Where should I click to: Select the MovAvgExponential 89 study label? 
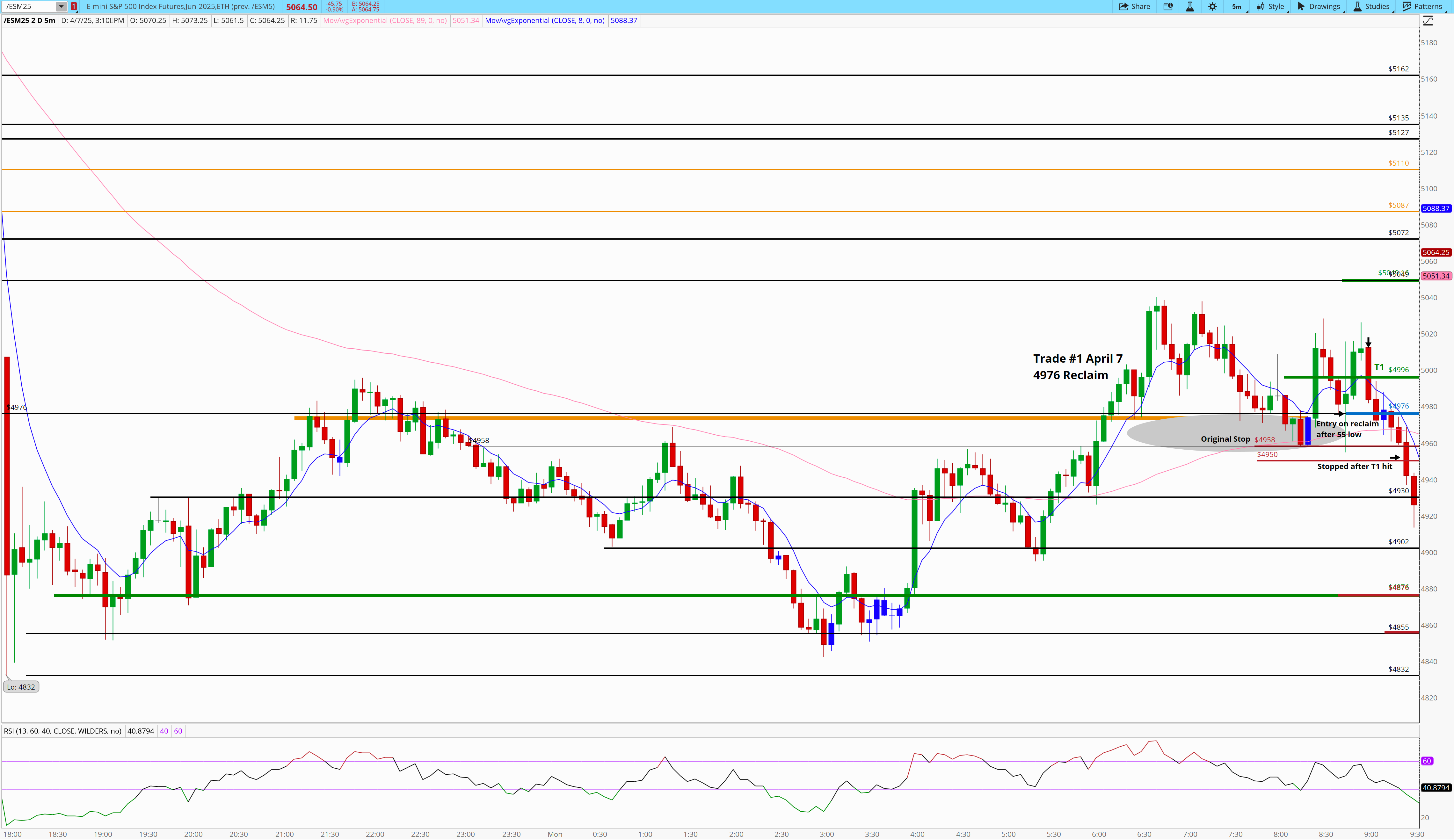point(385,20)
